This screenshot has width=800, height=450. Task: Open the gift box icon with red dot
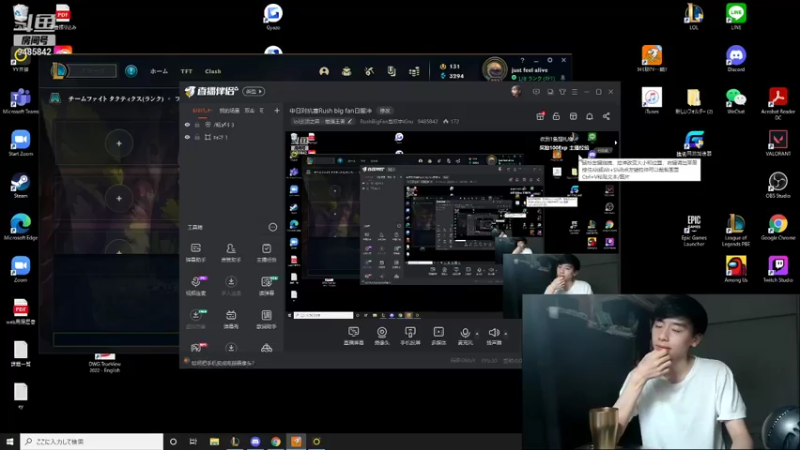tap(540, 116)
